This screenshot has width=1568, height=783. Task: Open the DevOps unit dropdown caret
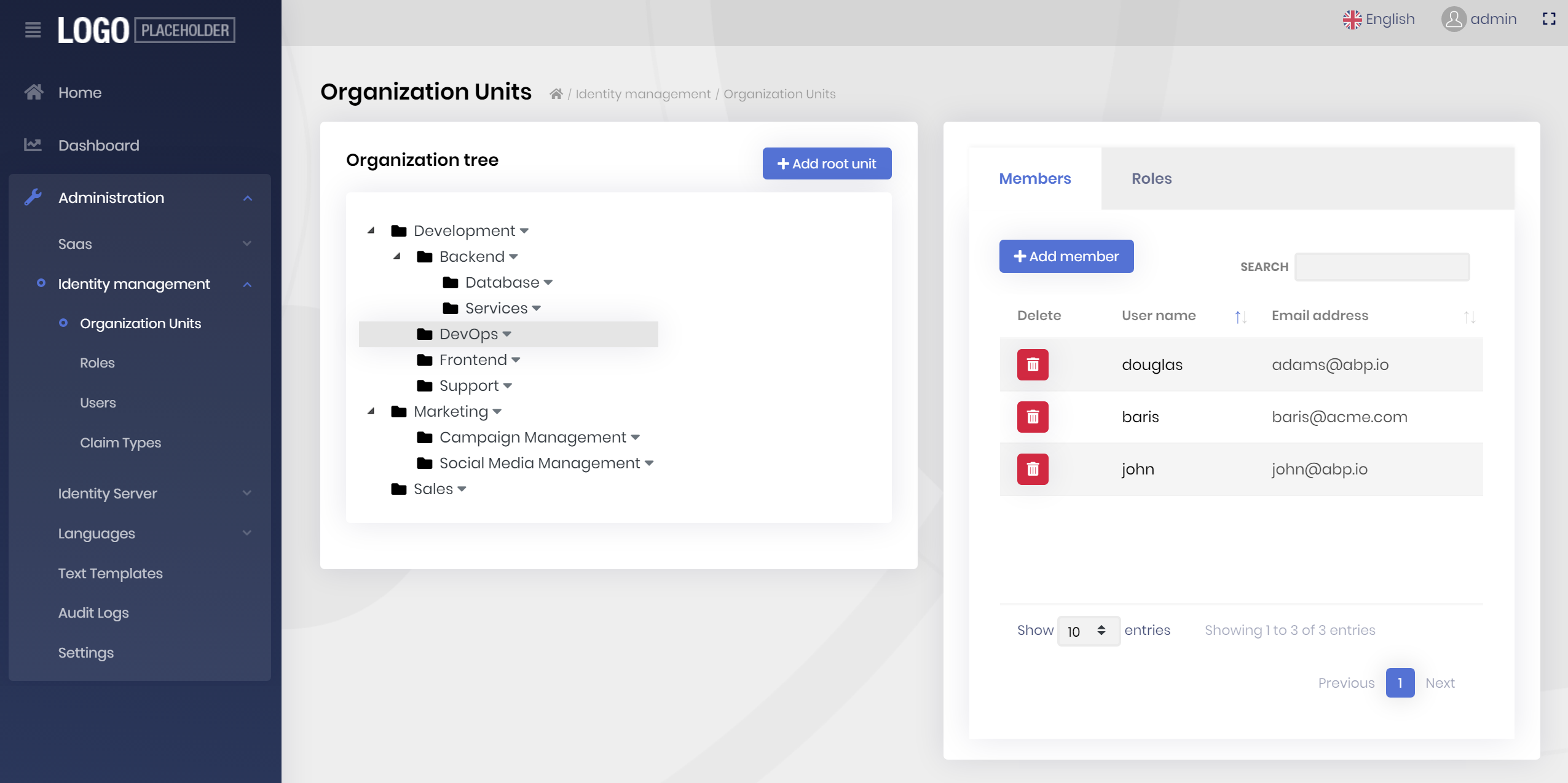507,334
